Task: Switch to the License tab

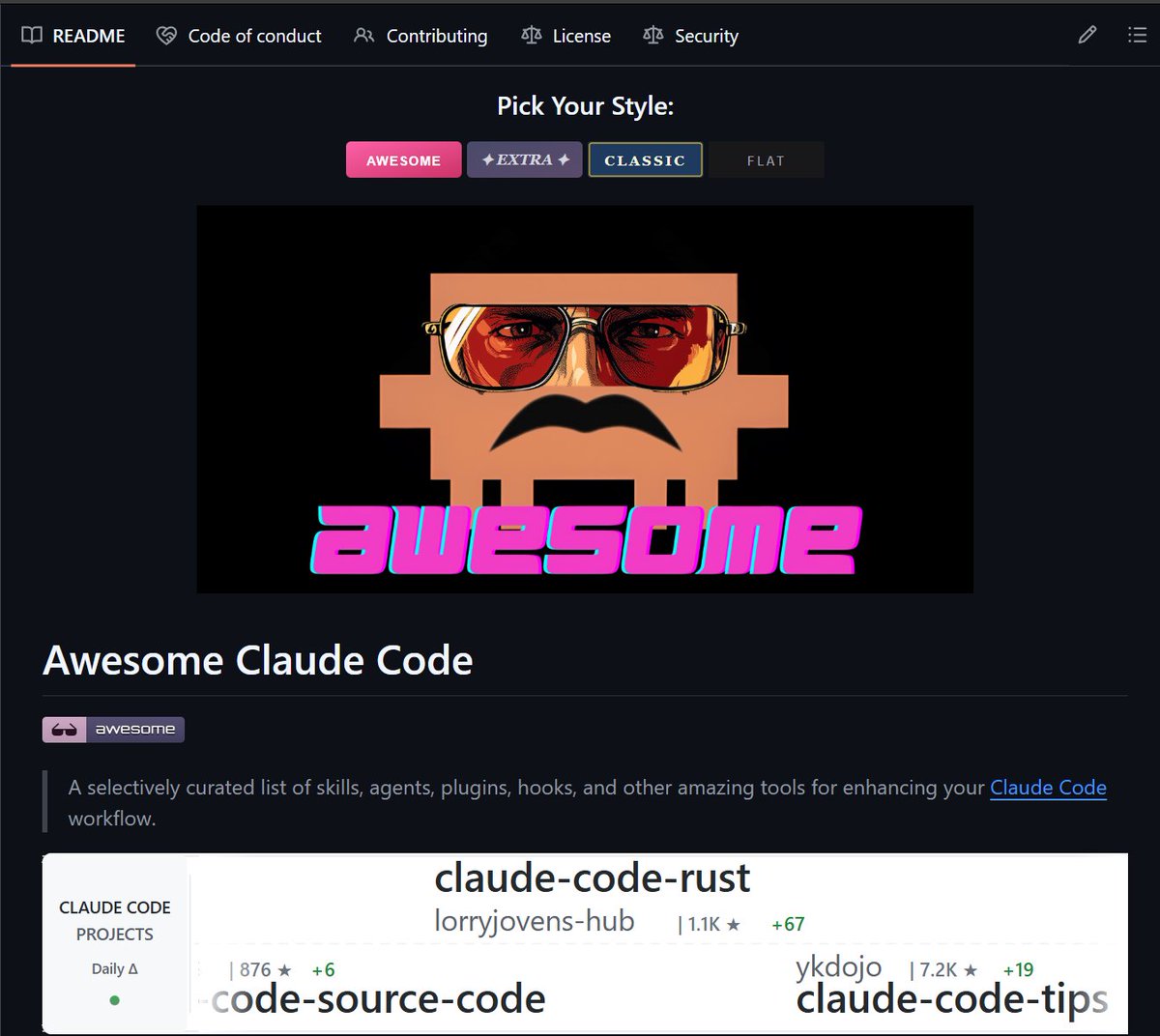Action: pos(565,36)
